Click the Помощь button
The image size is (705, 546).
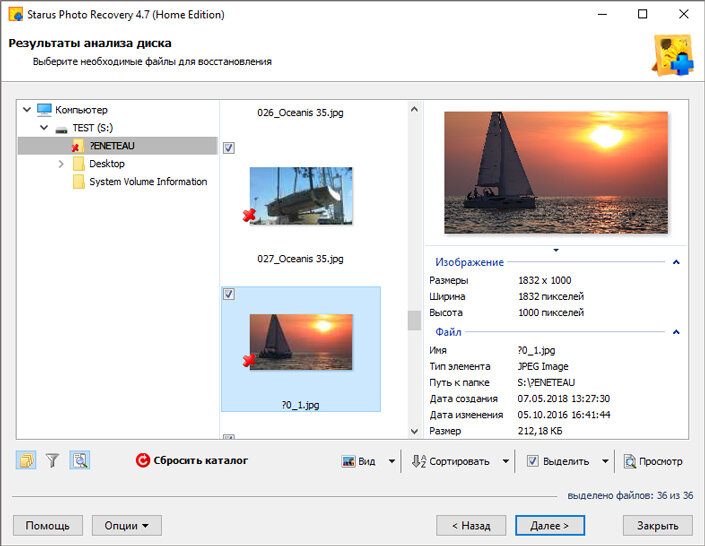(x=48, y=525)
